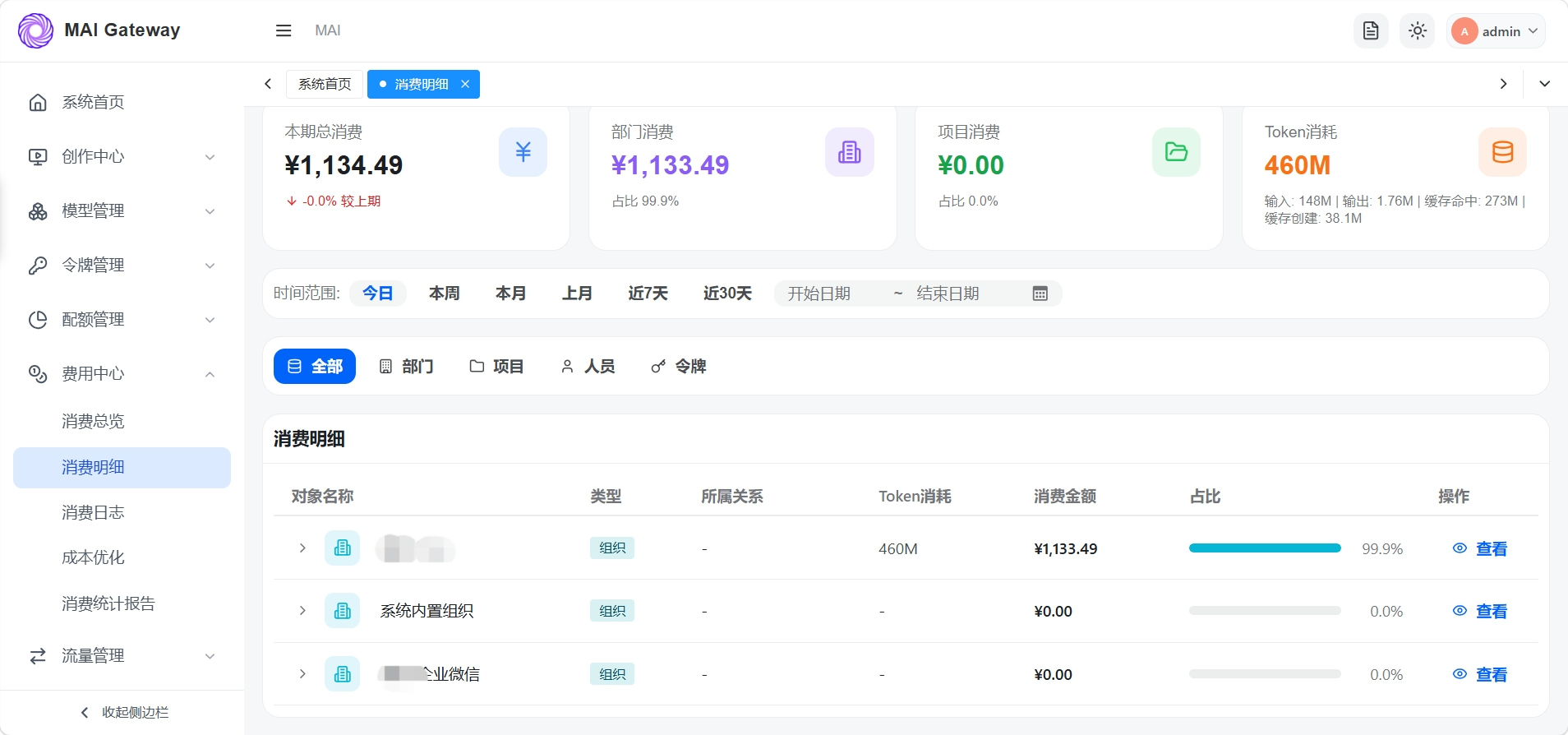The image size is (1568, 735).
Task: Select 今日 time range
Action: point(378,294)
